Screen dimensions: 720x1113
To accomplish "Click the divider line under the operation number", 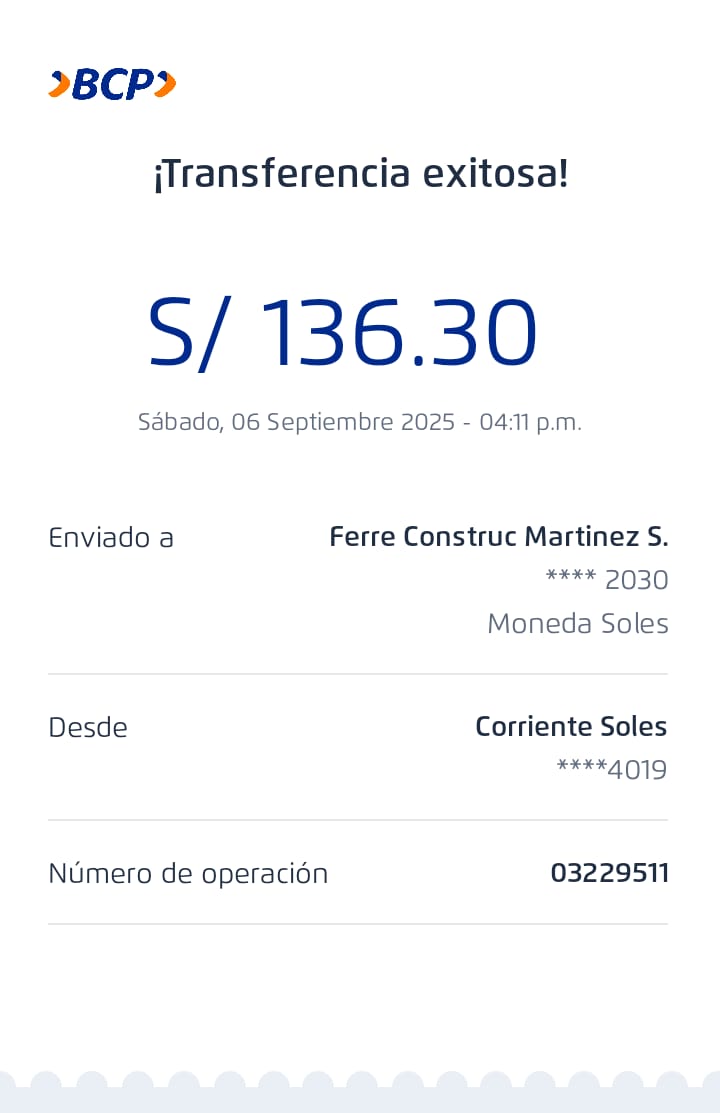I will (x=358, y=924).
